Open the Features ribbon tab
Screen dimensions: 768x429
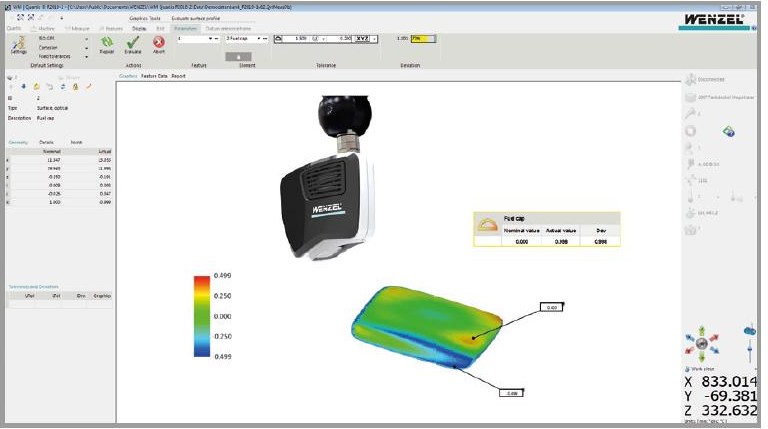coord(111,28)
